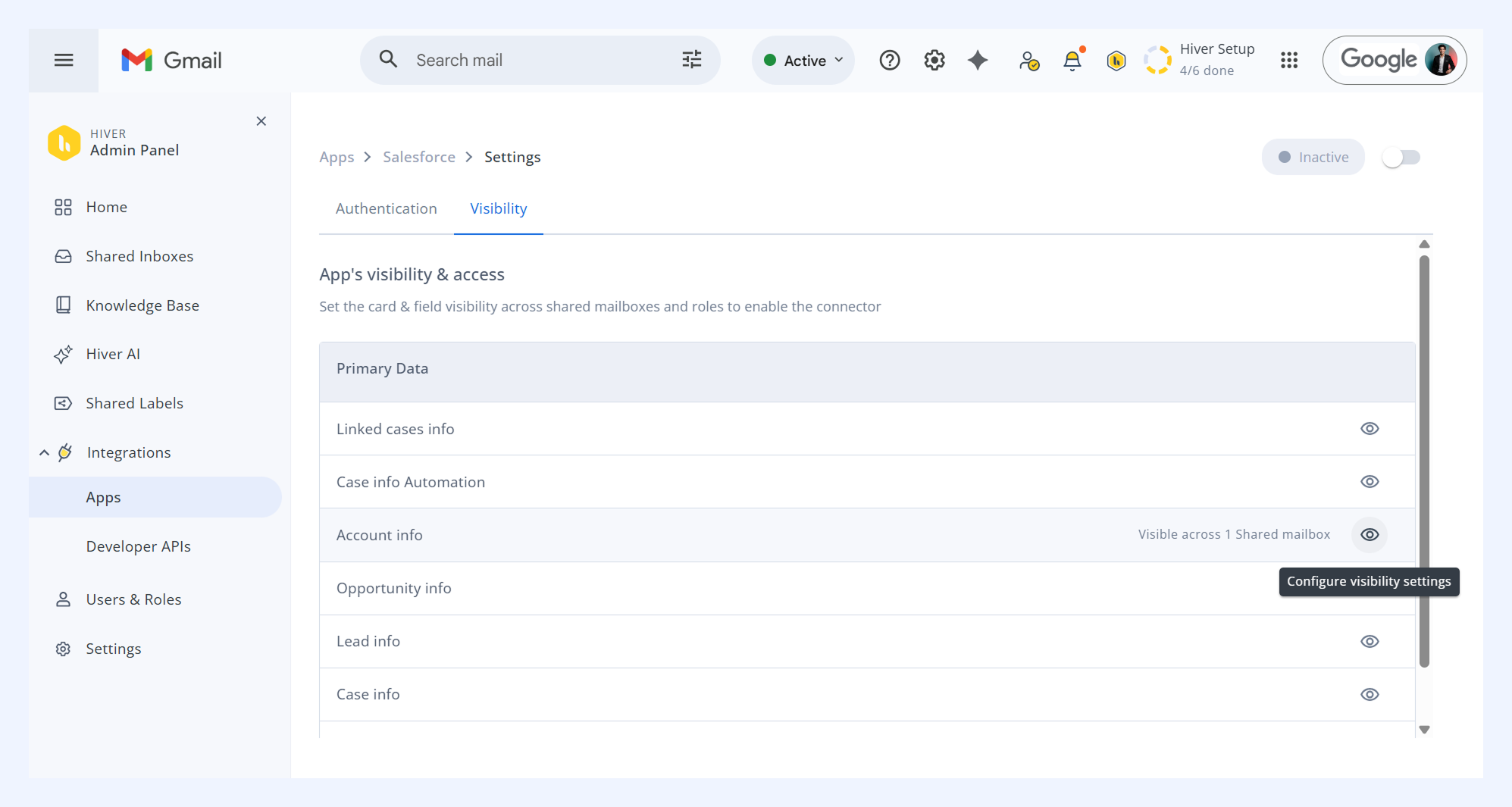Screen dimensions: 1512x807
Task: Click the search magnifier icon
Action: pyautogui.click(x=388, y=59)
